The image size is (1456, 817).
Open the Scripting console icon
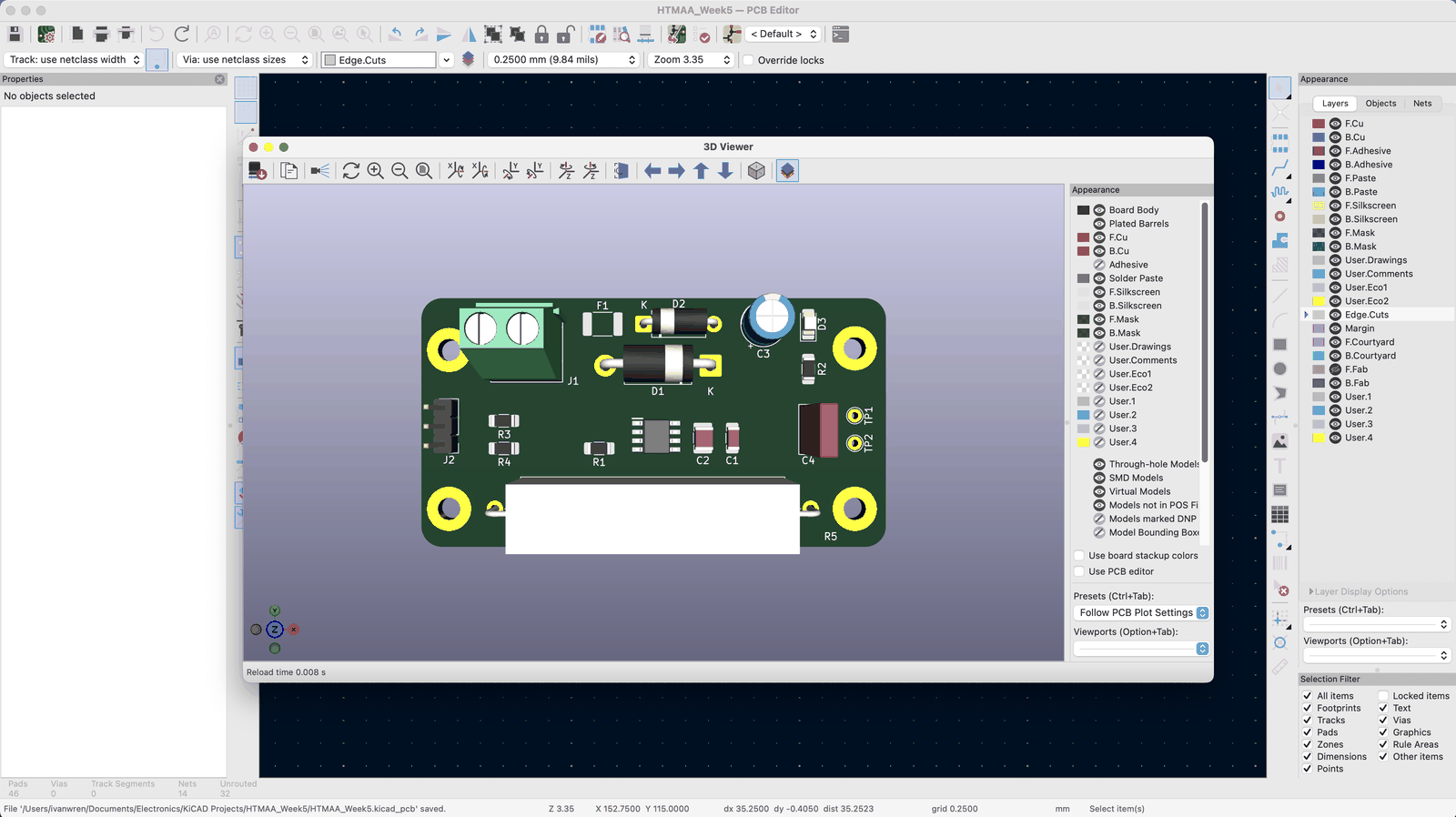(x=841, y=35)
